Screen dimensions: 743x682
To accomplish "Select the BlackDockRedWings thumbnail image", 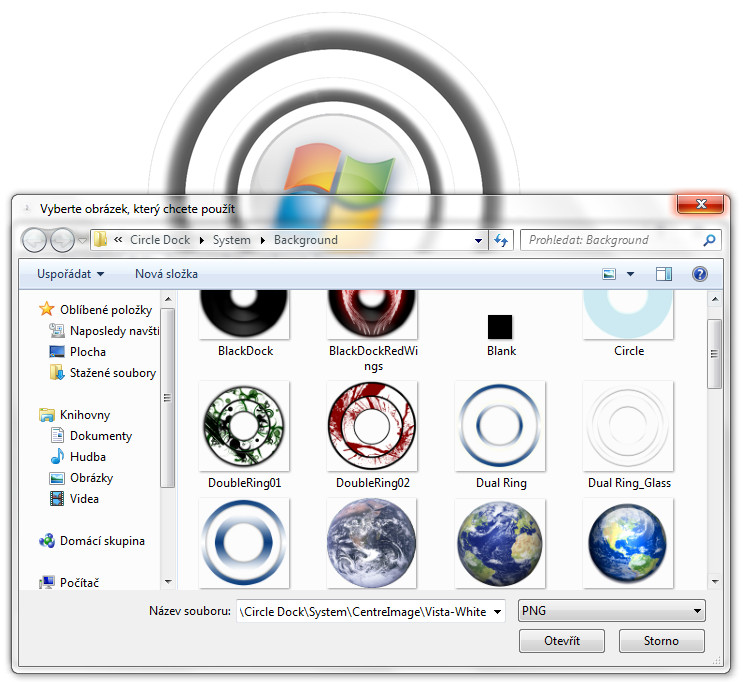I will [x=372, y=315].
